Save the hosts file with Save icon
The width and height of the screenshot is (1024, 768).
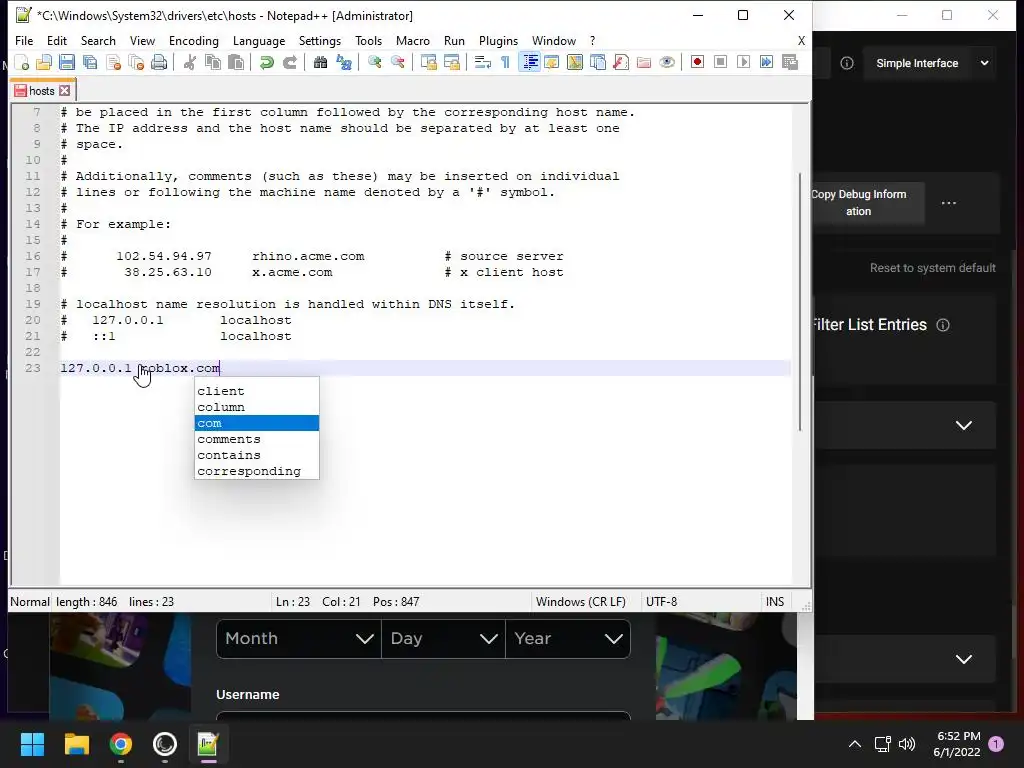pyautogui.click(x=67, y=63)
